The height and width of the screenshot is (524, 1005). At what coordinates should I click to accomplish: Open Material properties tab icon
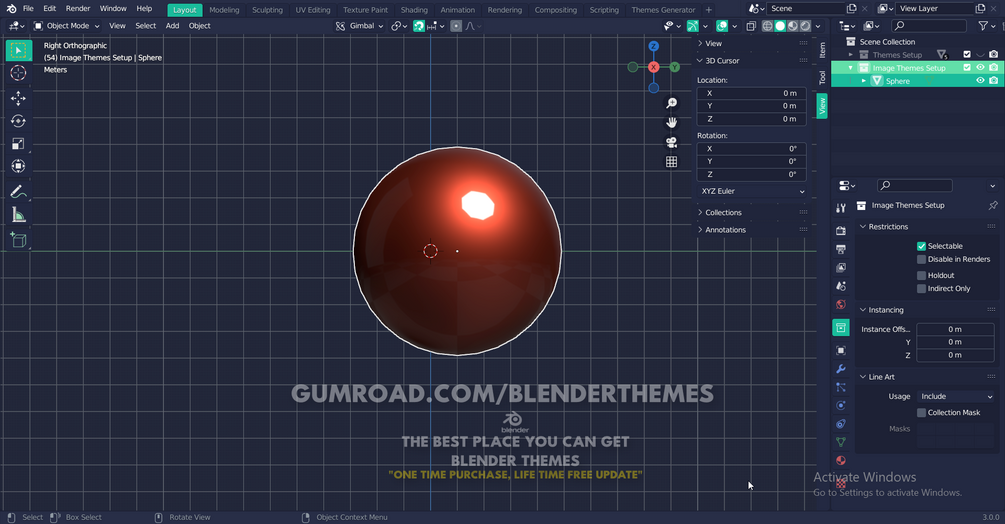click(x=841, y=461)
